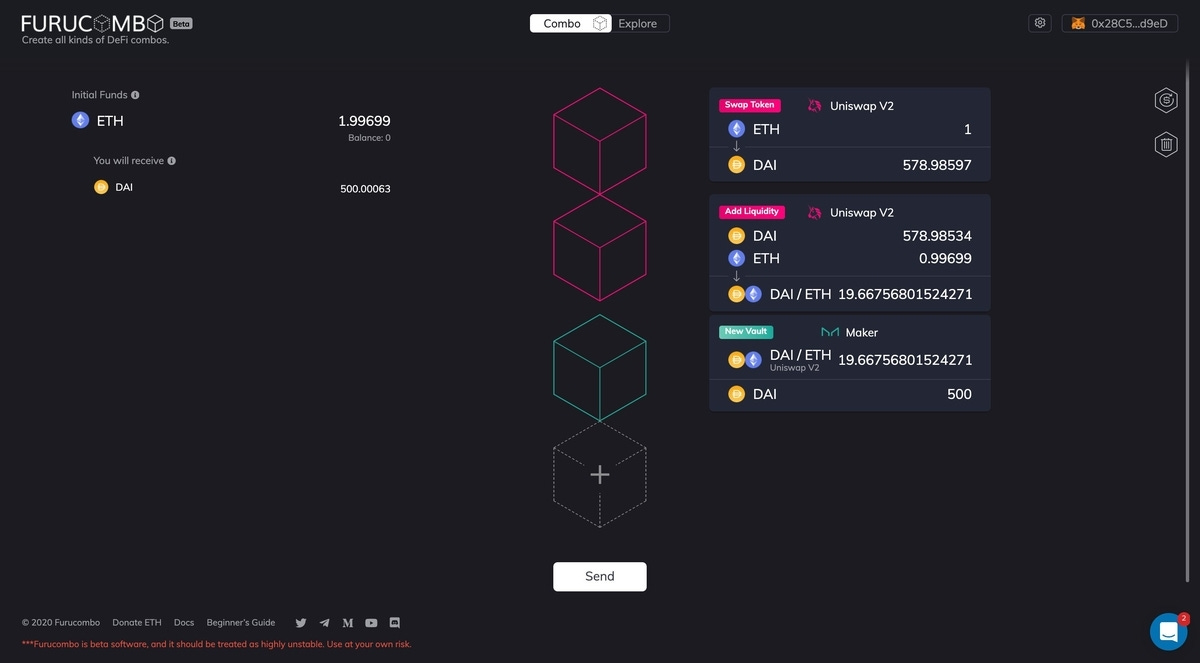Click DAI/ETH pair icon in New Vault card

point(745,360)
